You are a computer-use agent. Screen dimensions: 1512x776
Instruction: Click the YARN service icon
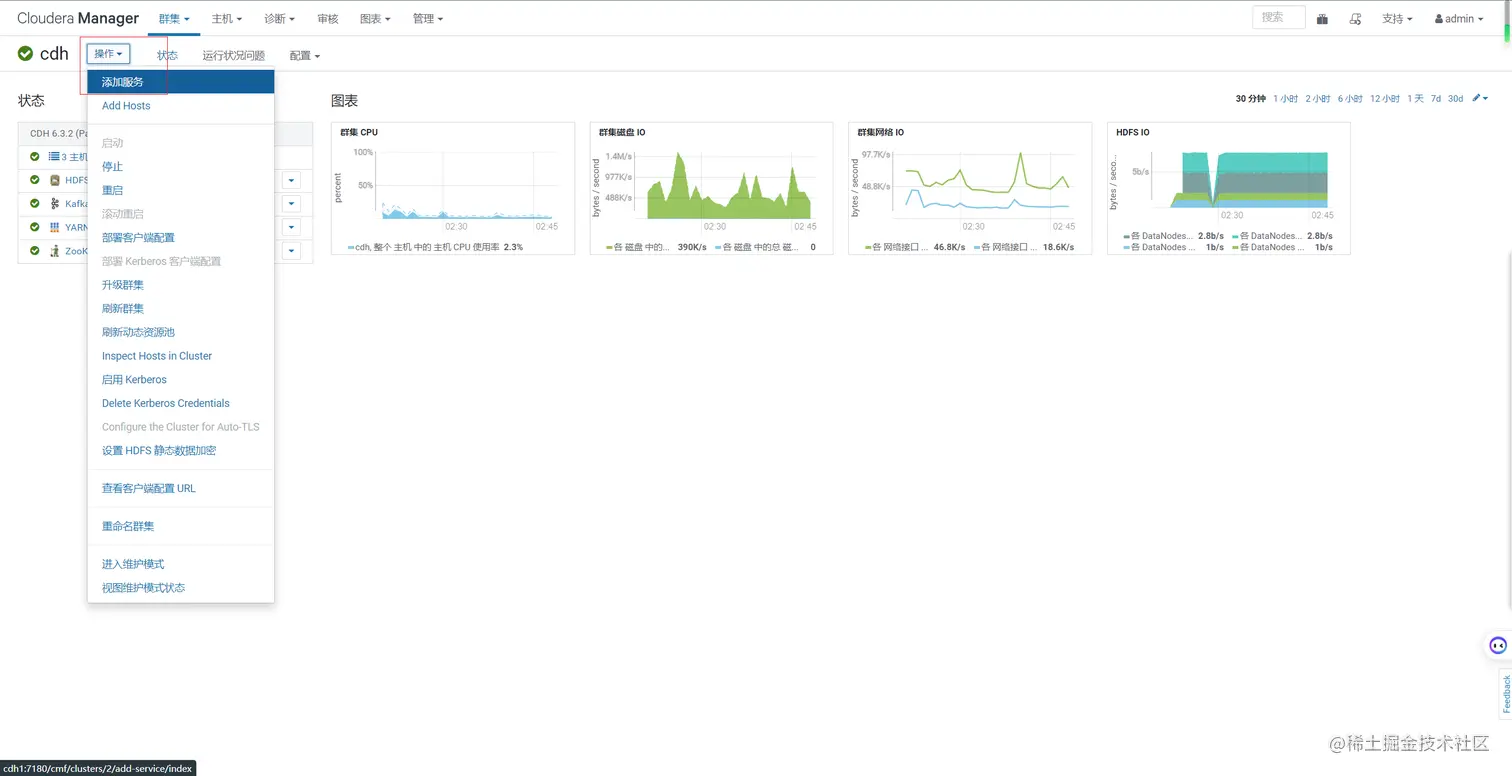click(x=55, y=227)
